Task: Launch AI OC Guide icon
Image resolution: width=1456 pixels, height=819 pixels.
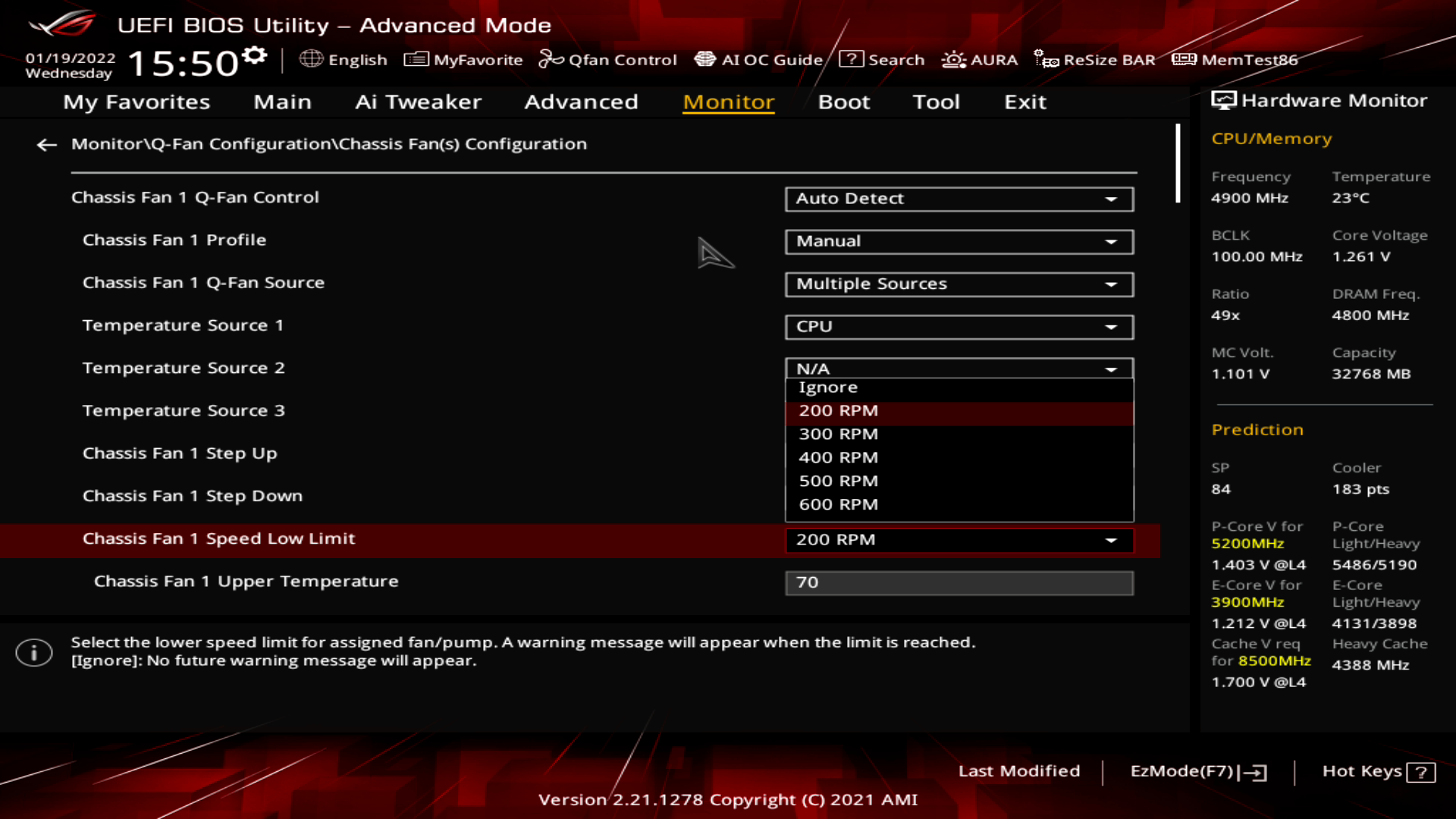Action: coord(705,59)
